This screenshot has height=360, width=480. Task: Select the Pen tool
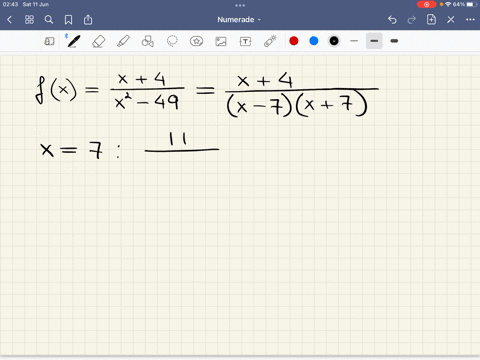click(73, 41)
